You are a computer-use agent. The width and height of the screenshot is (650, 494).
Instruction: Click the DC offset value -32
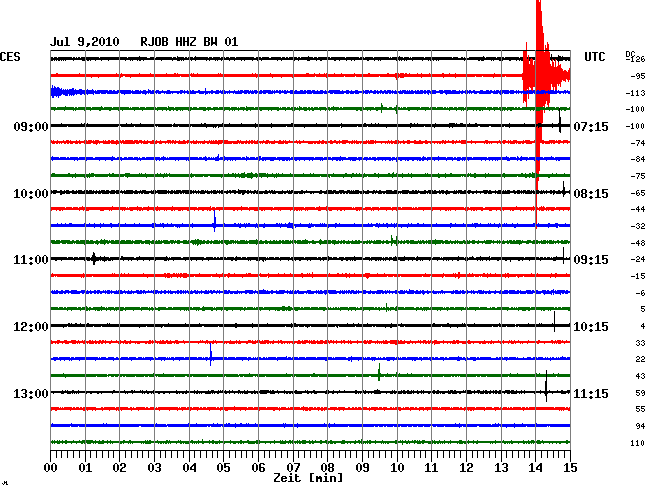(x=638, y=226)
